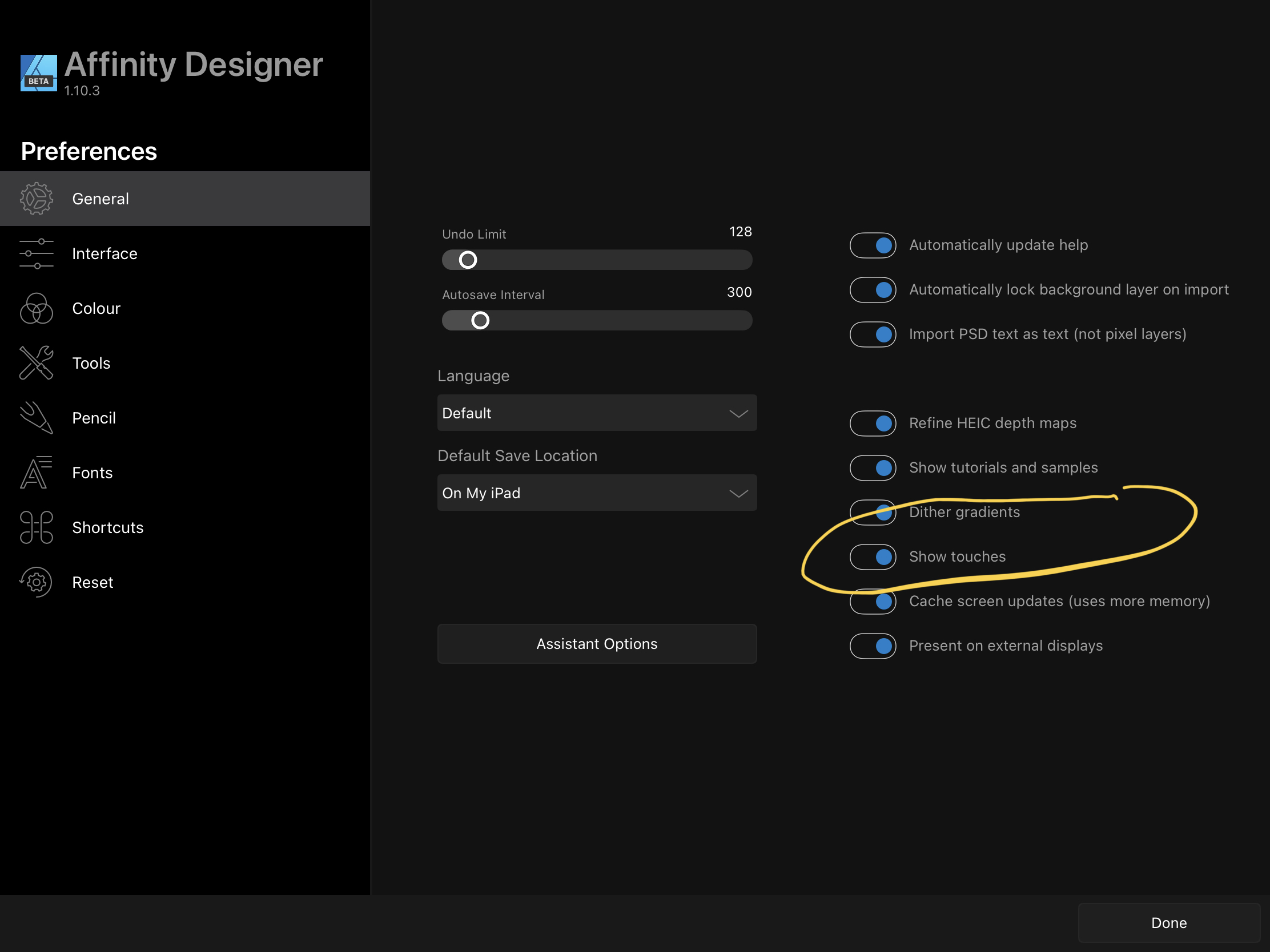Click the Colour circles icon
This screenshot has height=952, width=1270.
(x=36, y=308)
